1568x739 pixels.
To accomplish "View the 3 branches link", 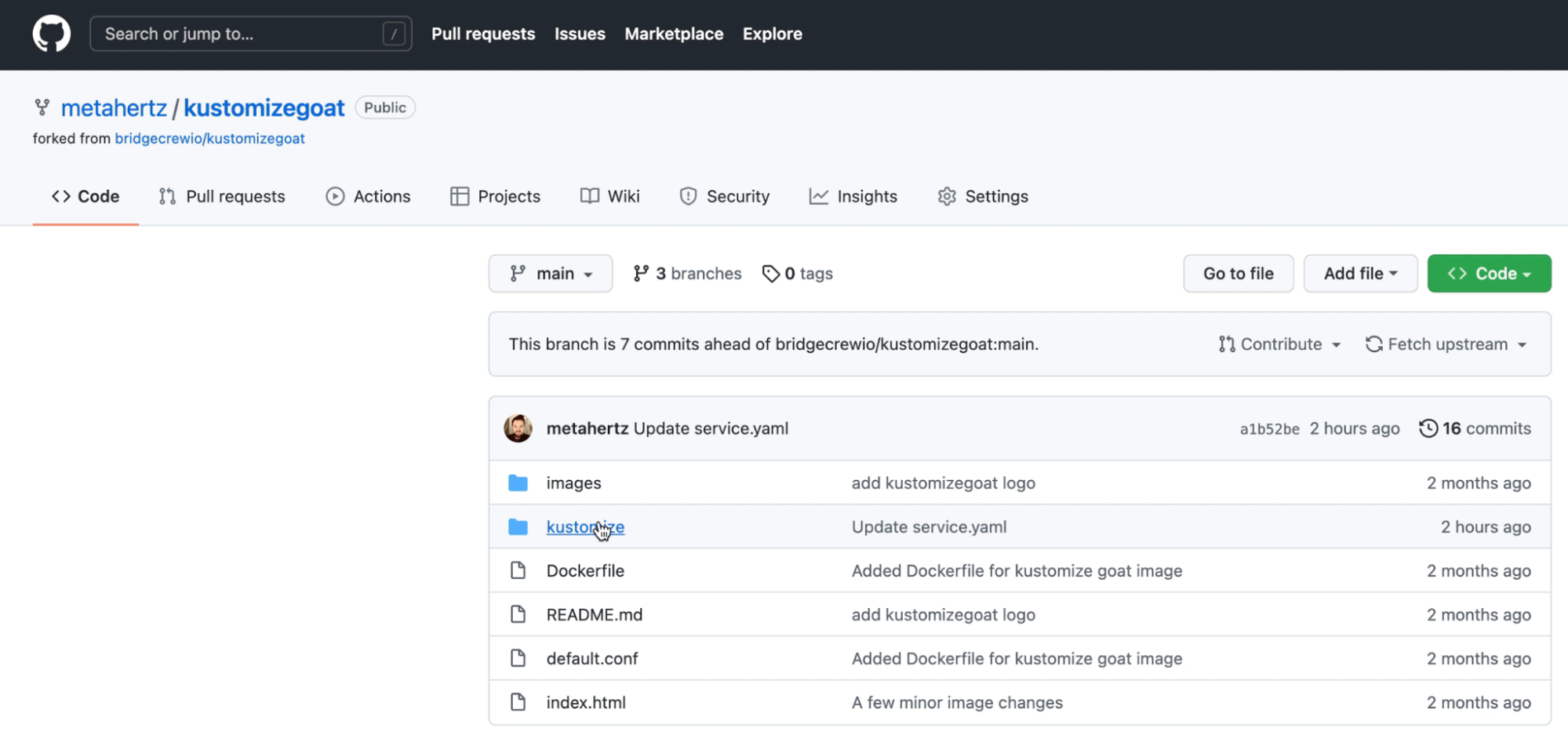I will [687, 273].
